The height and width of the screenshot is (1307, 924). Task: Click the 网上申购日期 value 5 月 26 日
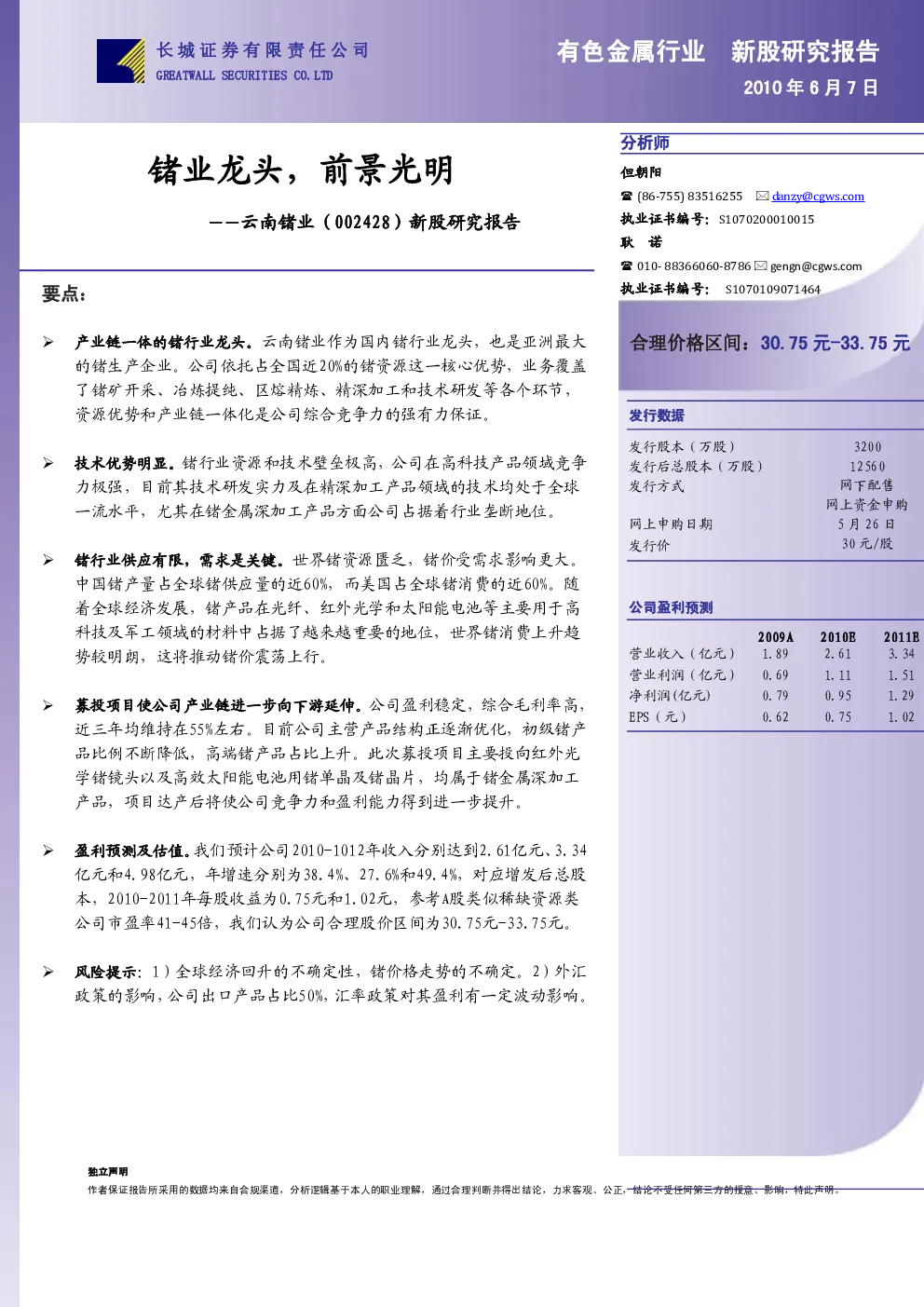tap(866, 524)
